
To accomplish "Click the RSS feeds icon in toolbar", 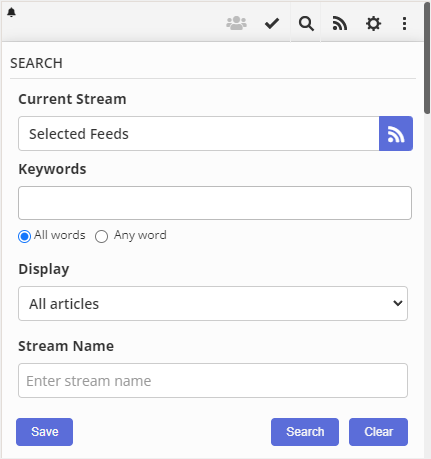I will 340,24.
